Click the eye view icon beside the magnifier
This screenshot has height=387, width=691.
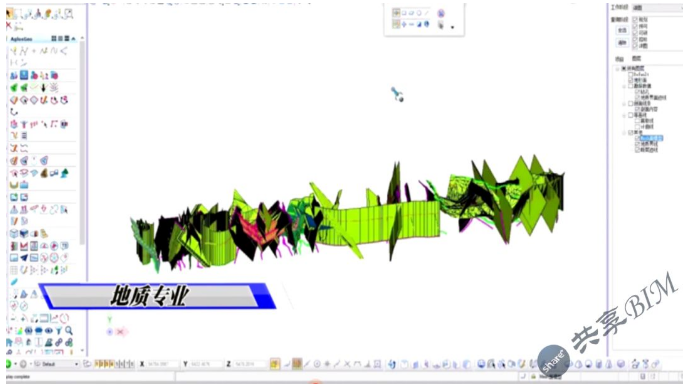[x=48, y=330]
